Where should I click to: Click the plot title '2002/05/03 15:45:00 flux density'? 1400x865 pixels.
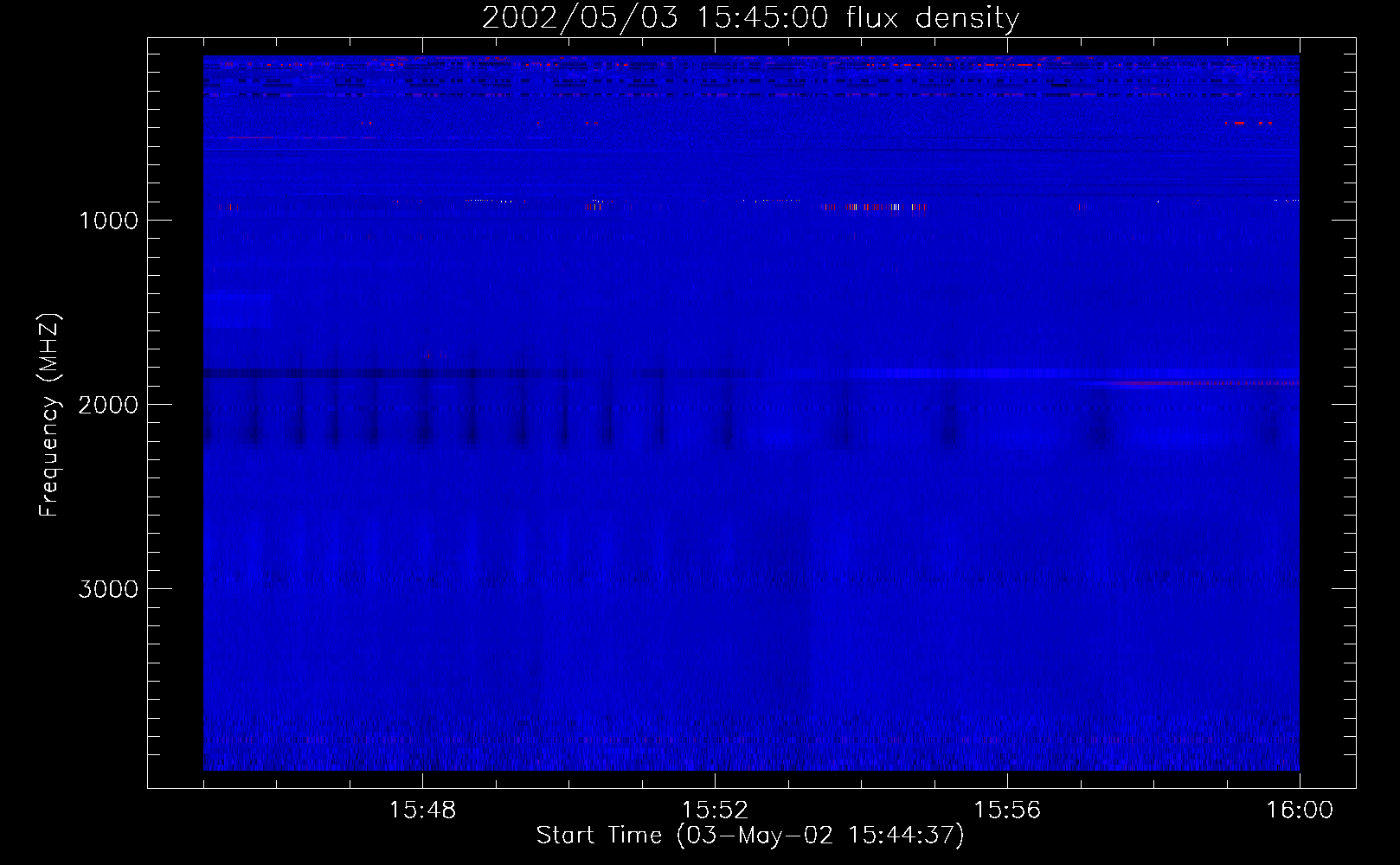tap(750, 18)
